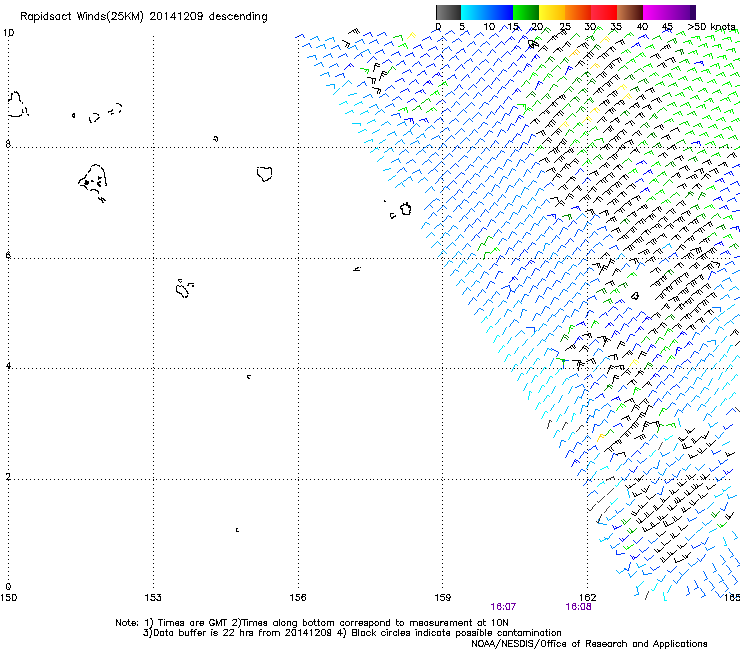
Task: Click the '153' longitude axis label
Action: click(x=153, y=598)
